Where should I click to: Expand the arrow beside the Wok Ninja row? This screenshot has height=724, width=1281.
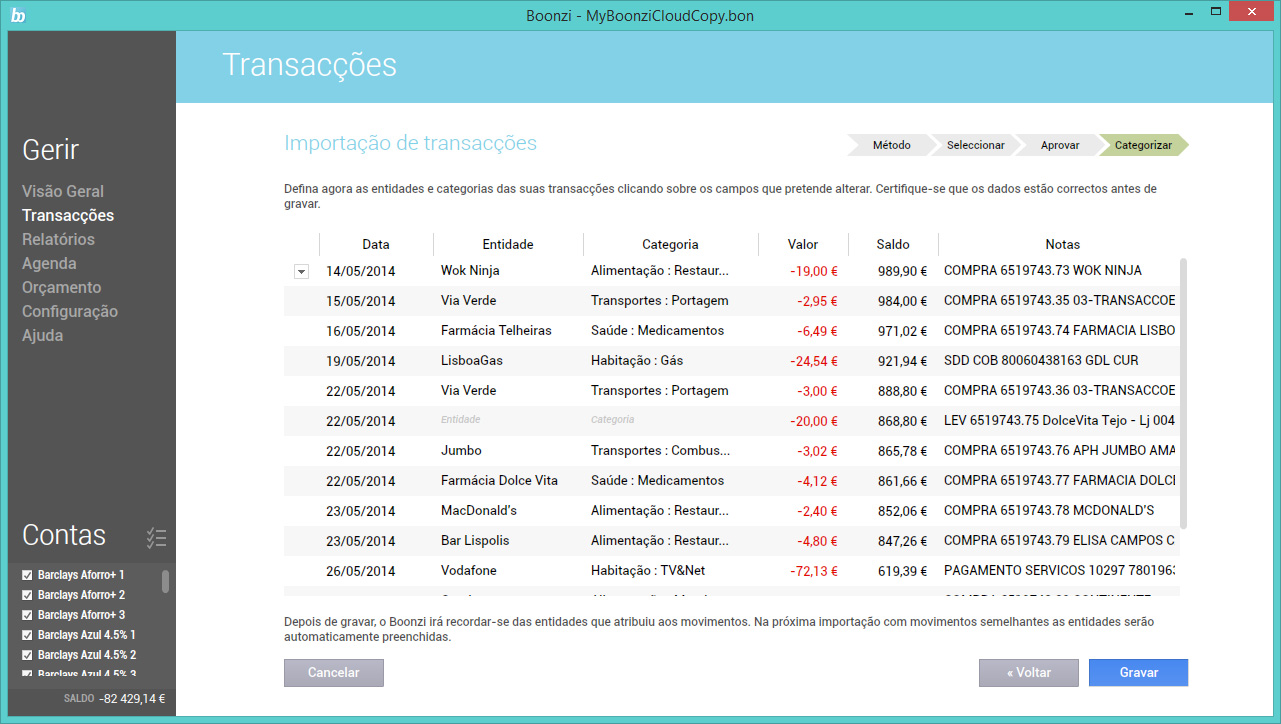(x=301, y=271)
